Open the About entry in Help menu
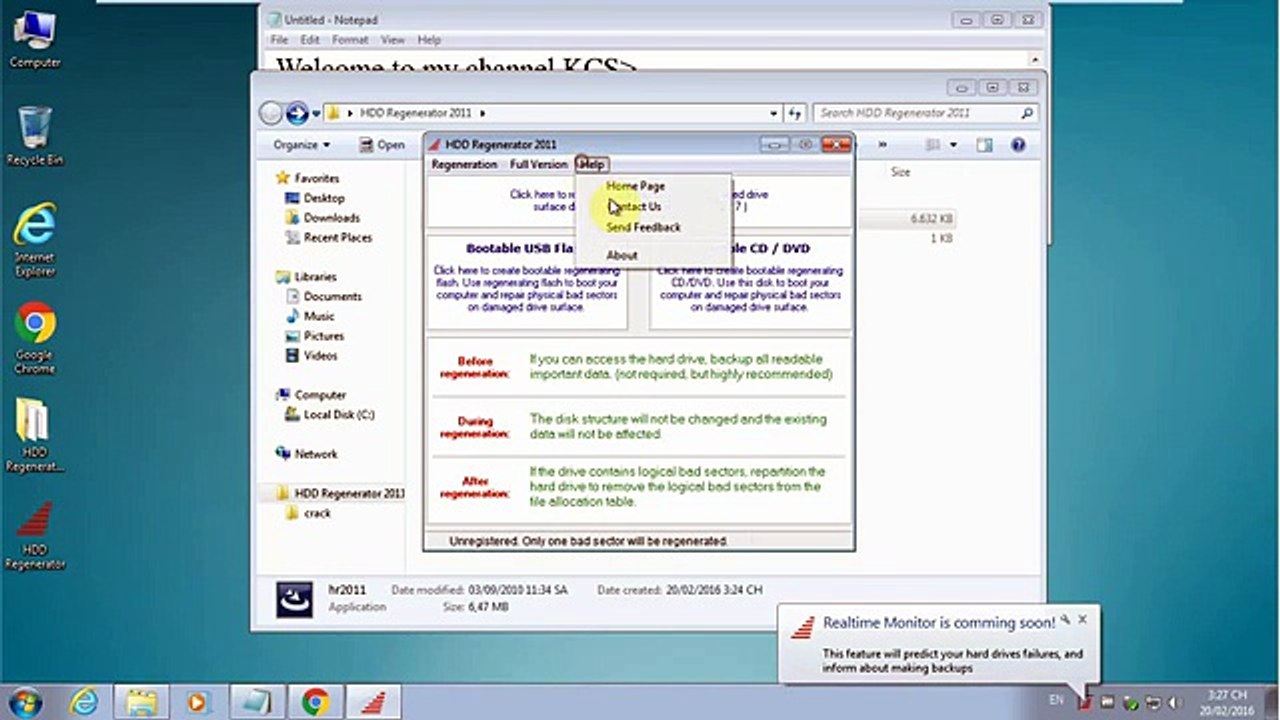1280x720 pixels. click(621, 255)
